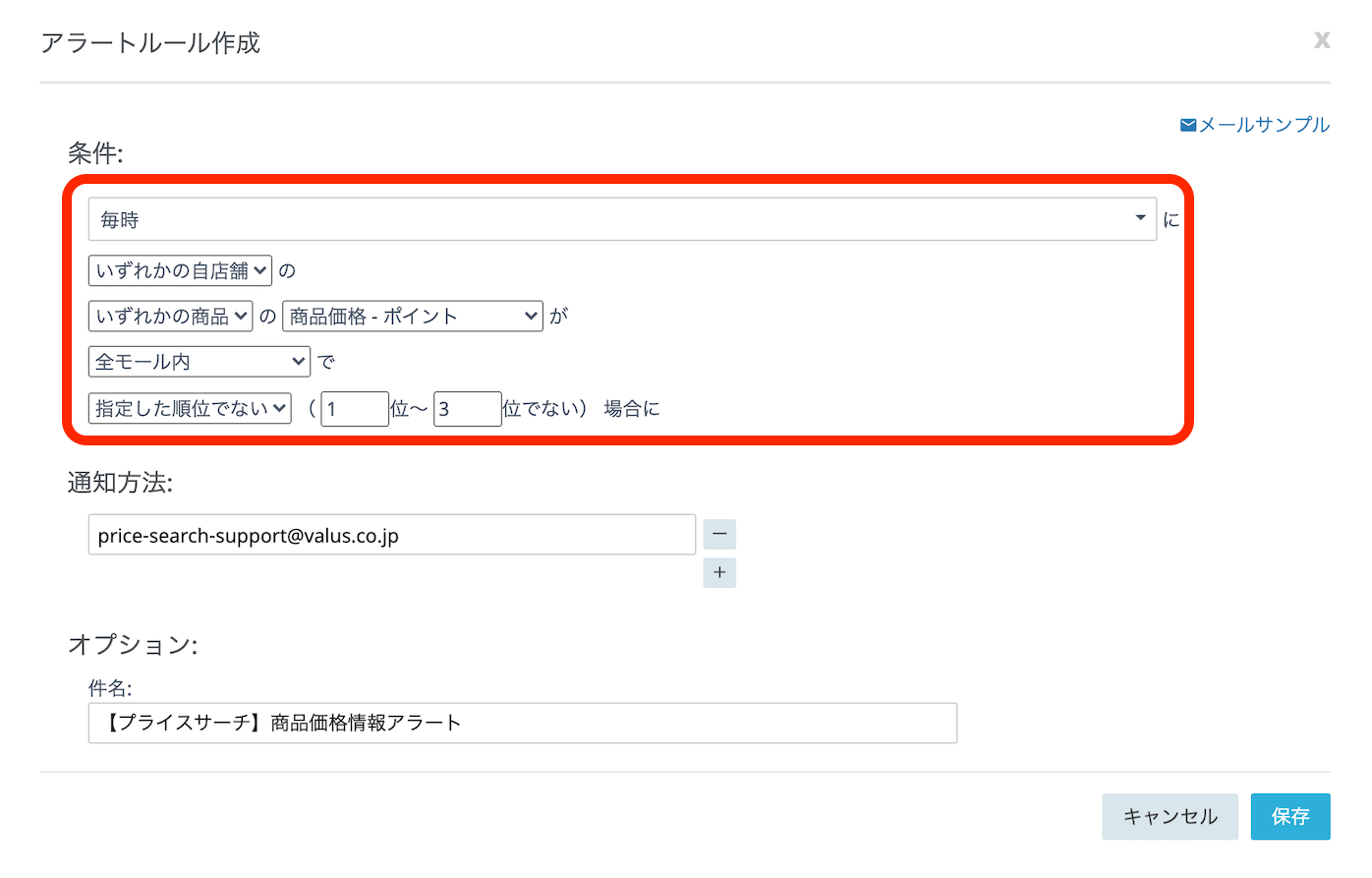Open the いずれかの商品 product dropdown
The height and width of the screenshot is (878, 1372).
pyautogui.click(x=170, y=316)
